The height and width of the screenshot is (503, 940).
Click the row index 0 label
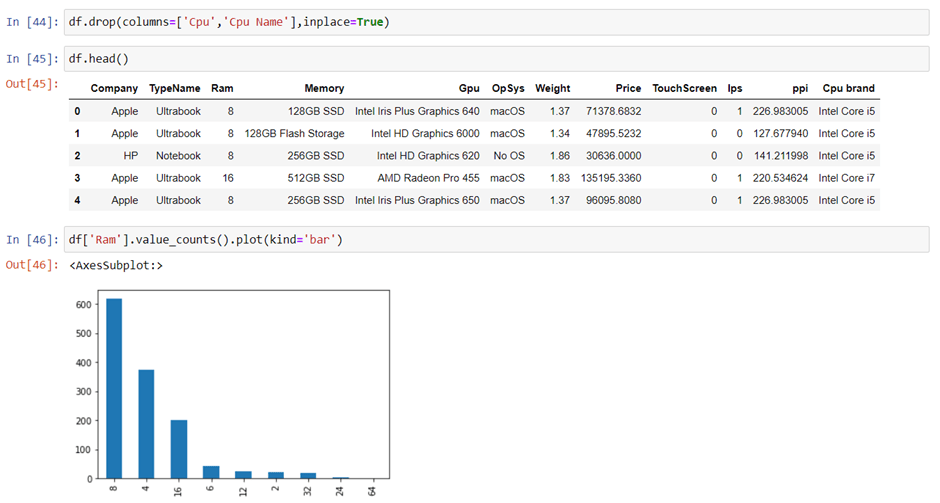click(x=77, y=111)
